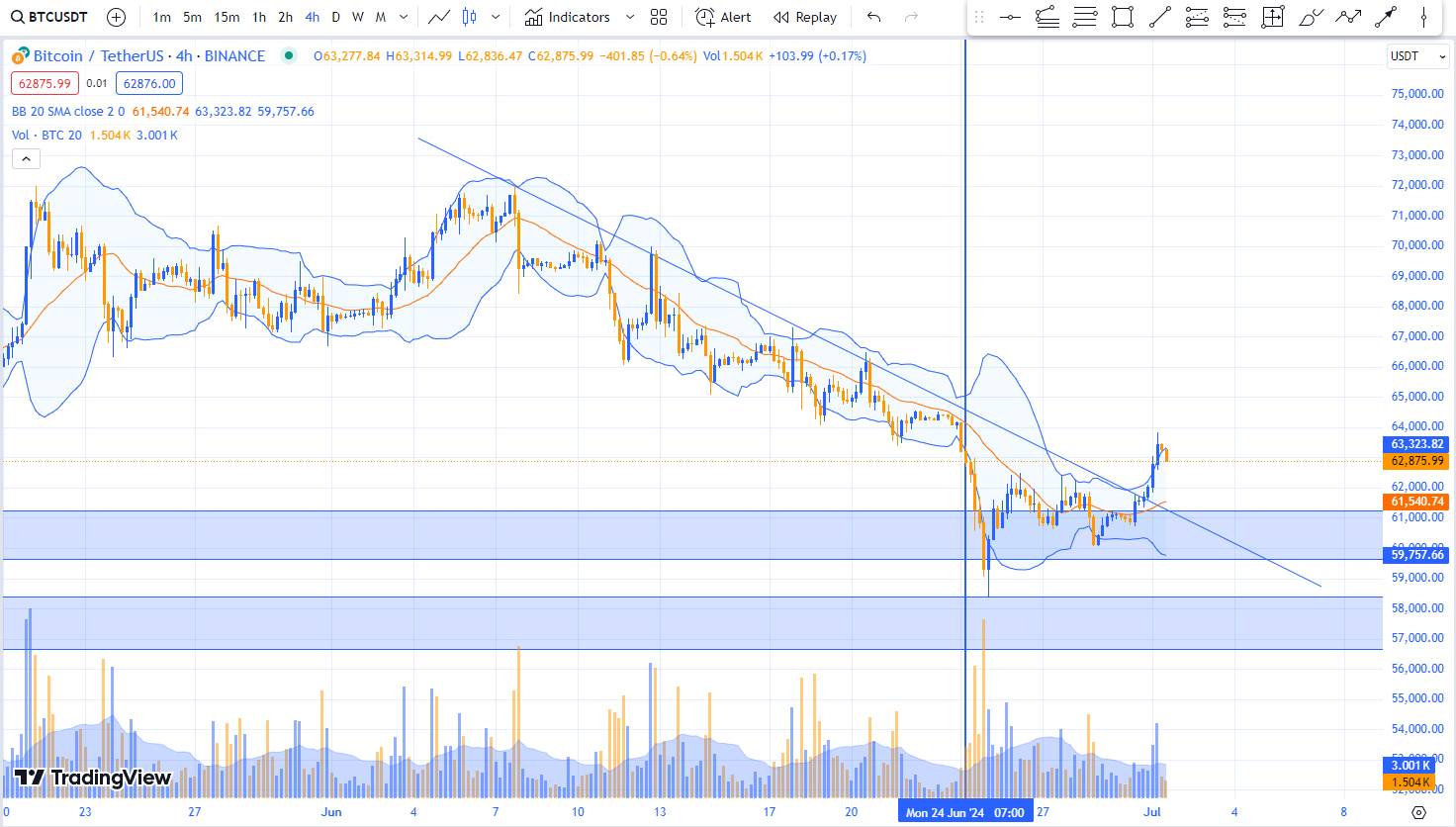
Task: Collapse the indicator legend with the chevron
Action: click(26, 158)
